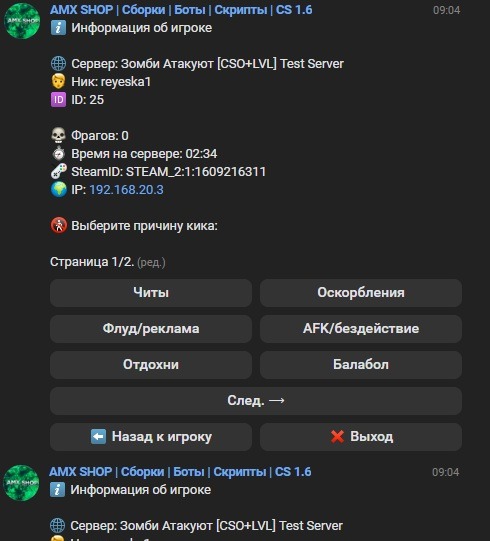Open the top AMX SHOP sender name link

(x=181, y=10)
